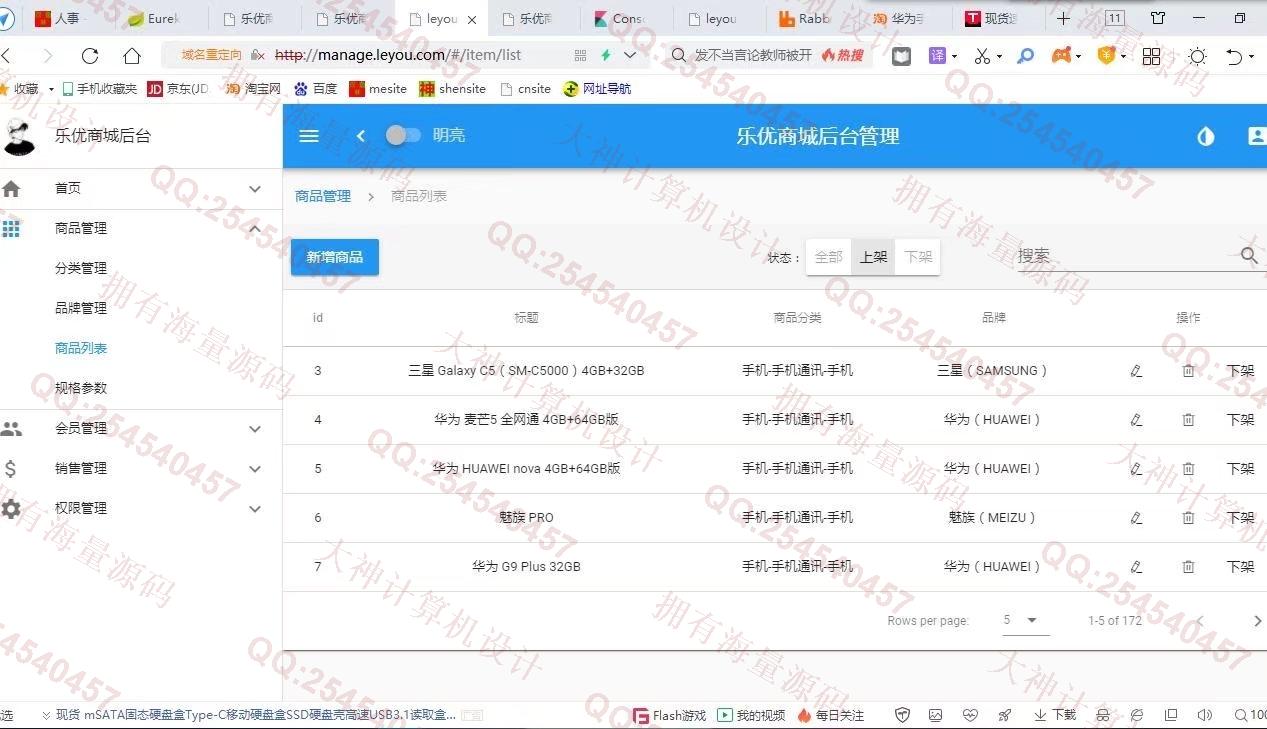Screen dimensions: 1267x729
Task: Click the 搜索 search input field
Action: click(1126, 256)
